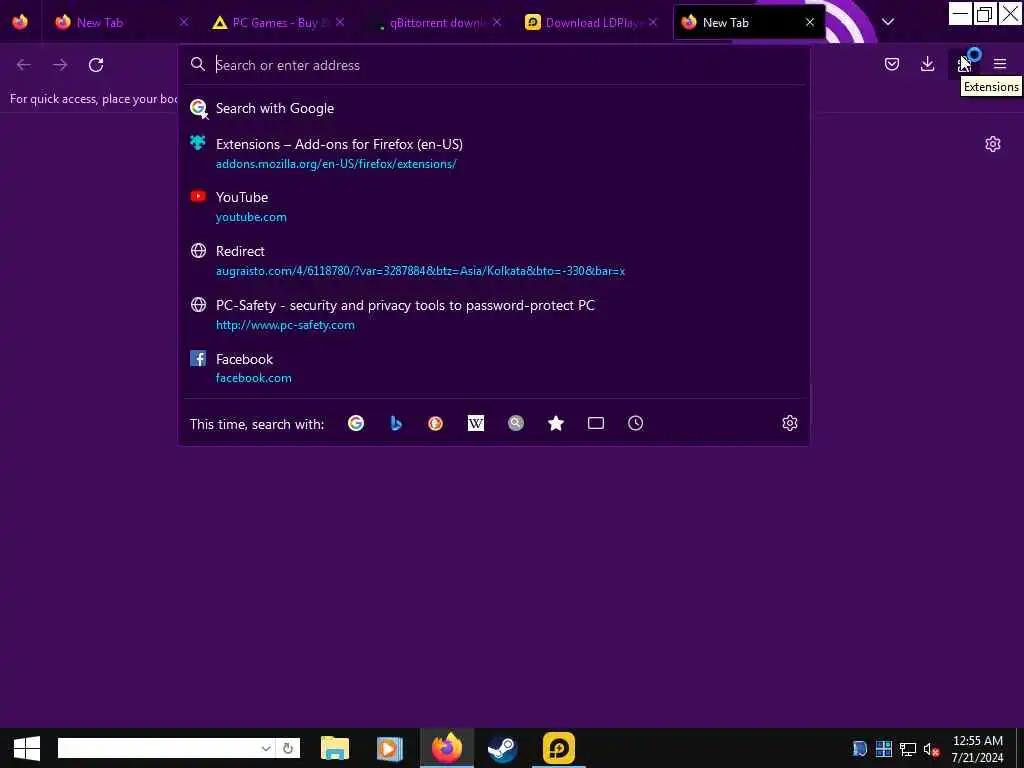Open the Pocket save icon
This screenshot has width=1024, height=768.
coord(891,64)
